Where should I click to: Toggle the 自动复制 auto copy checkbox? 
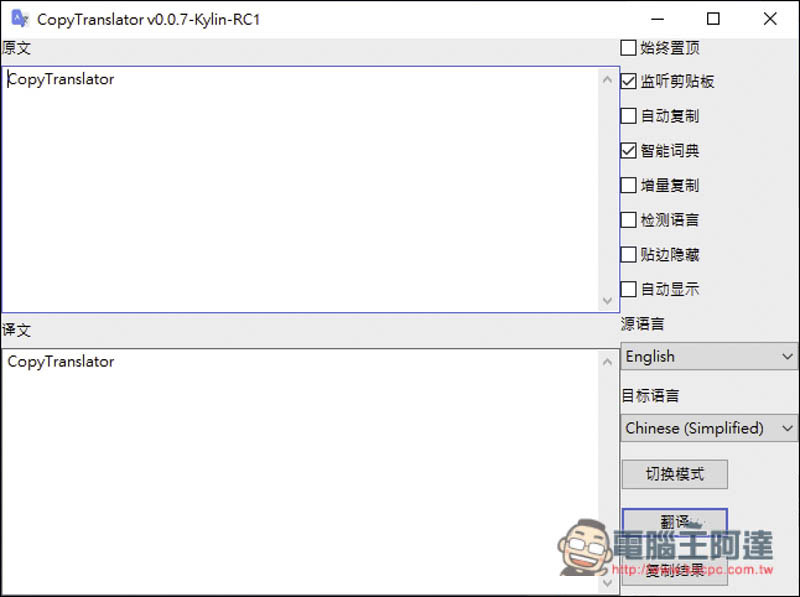629,116
